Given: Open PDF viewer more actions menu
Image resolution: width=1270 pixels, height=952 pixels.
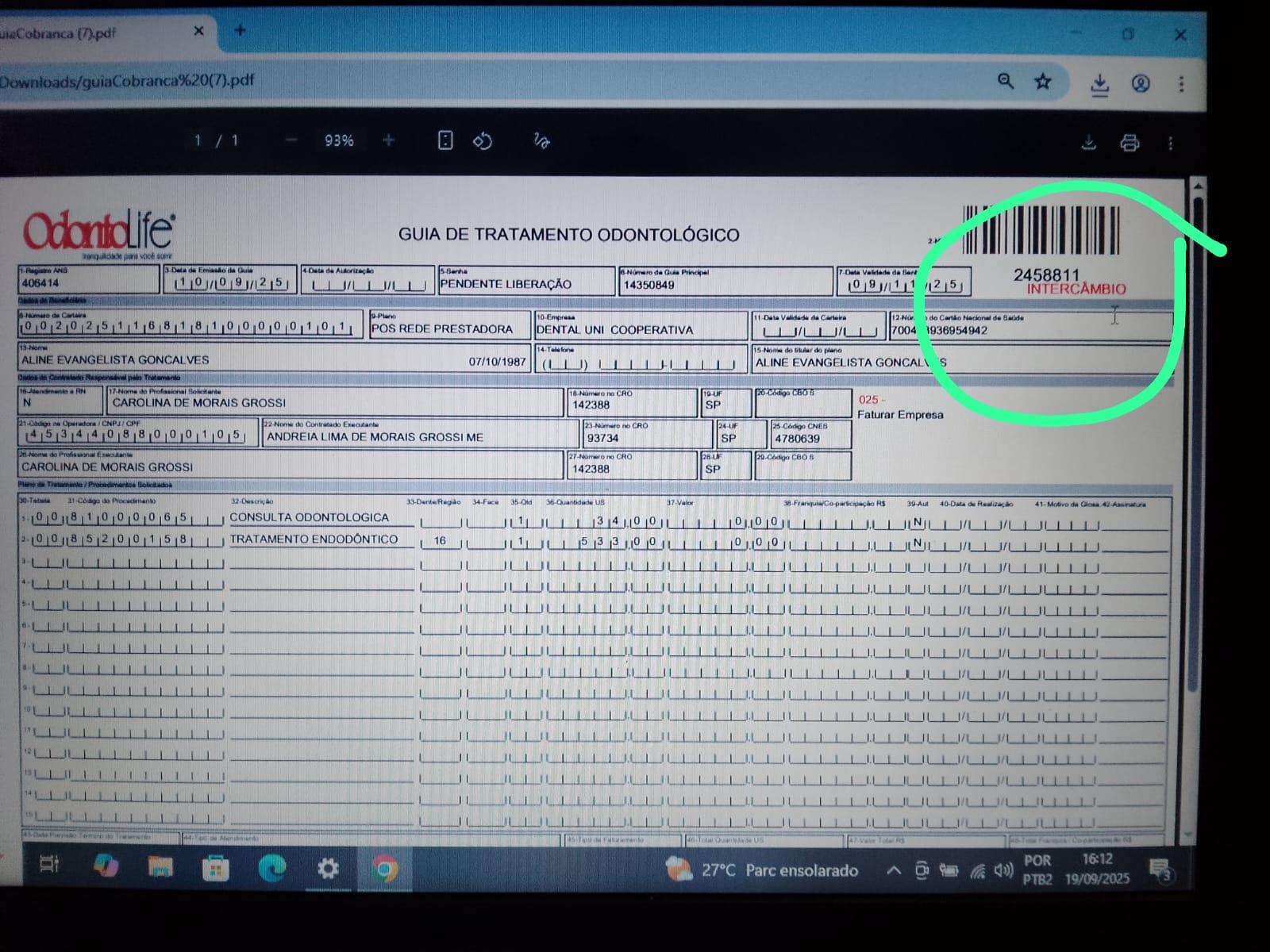Looking at the screenshot, I should pyautogui.click(x=1170, y=144).
